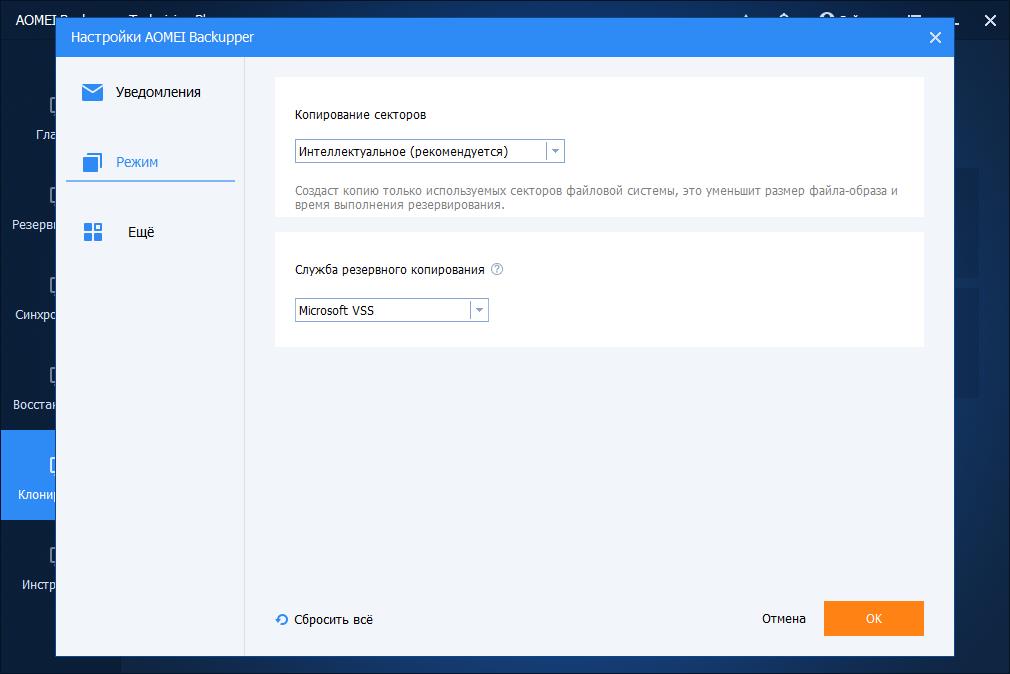This screenshot has height=674, width=1010.
Task: Click the four-tile grid icon for Ещё
Action: 93,232
